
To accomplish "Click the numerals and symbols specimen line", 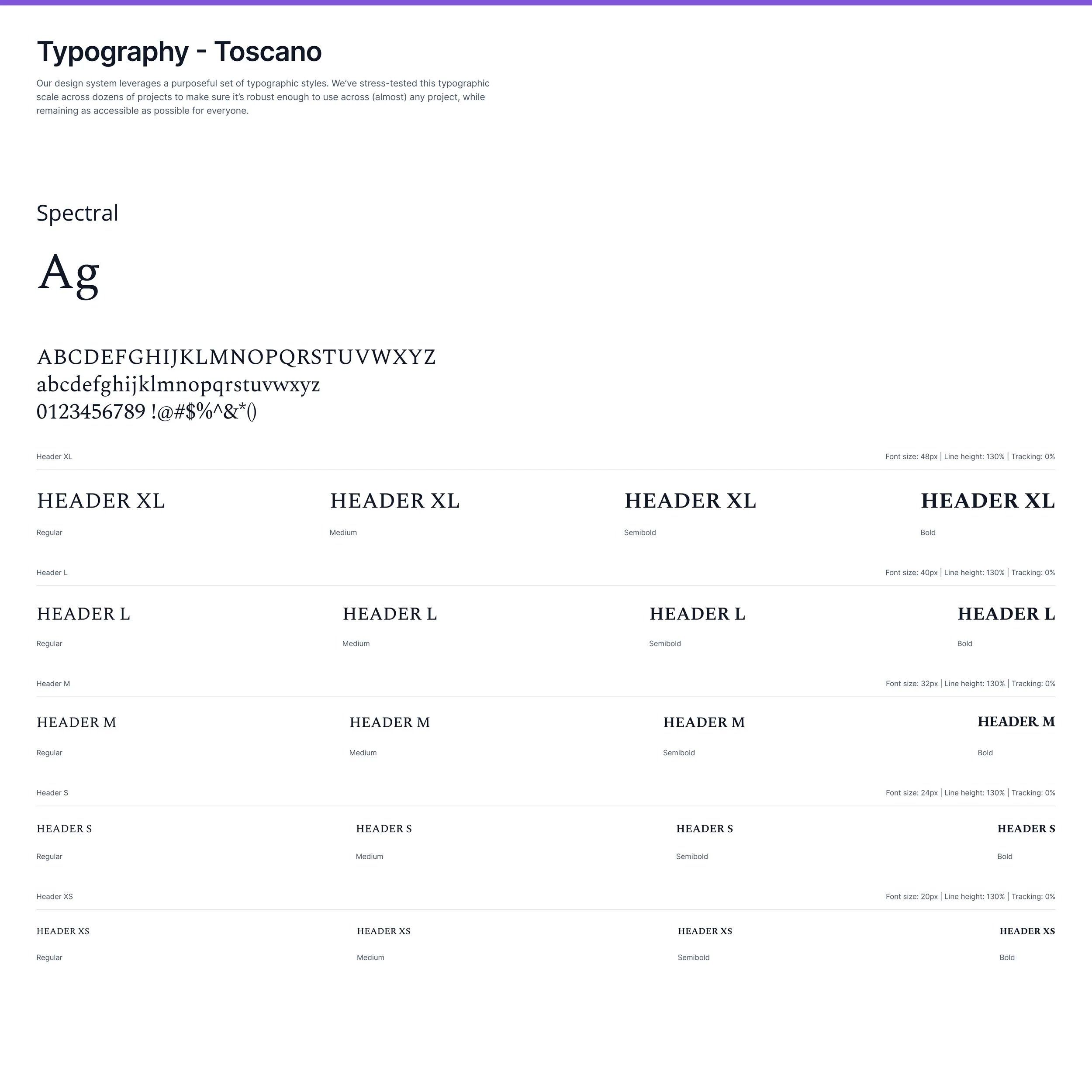I will pos(146,412).
